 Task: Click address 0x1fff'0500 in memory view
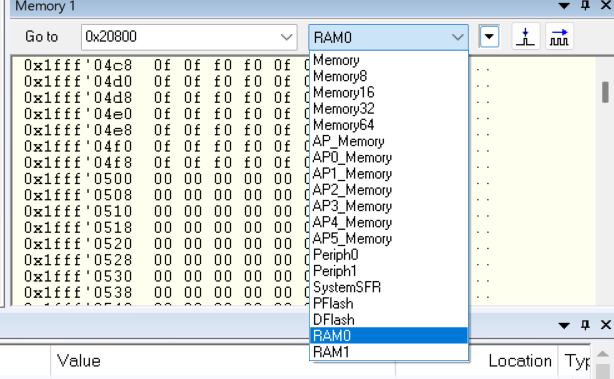click(78, 179)
